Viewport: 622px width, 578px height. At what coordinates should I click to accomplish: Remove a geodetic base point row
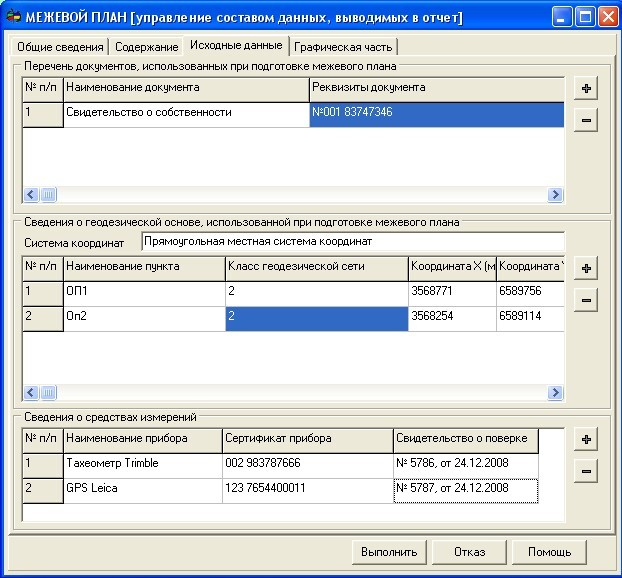tap(586, 300)
